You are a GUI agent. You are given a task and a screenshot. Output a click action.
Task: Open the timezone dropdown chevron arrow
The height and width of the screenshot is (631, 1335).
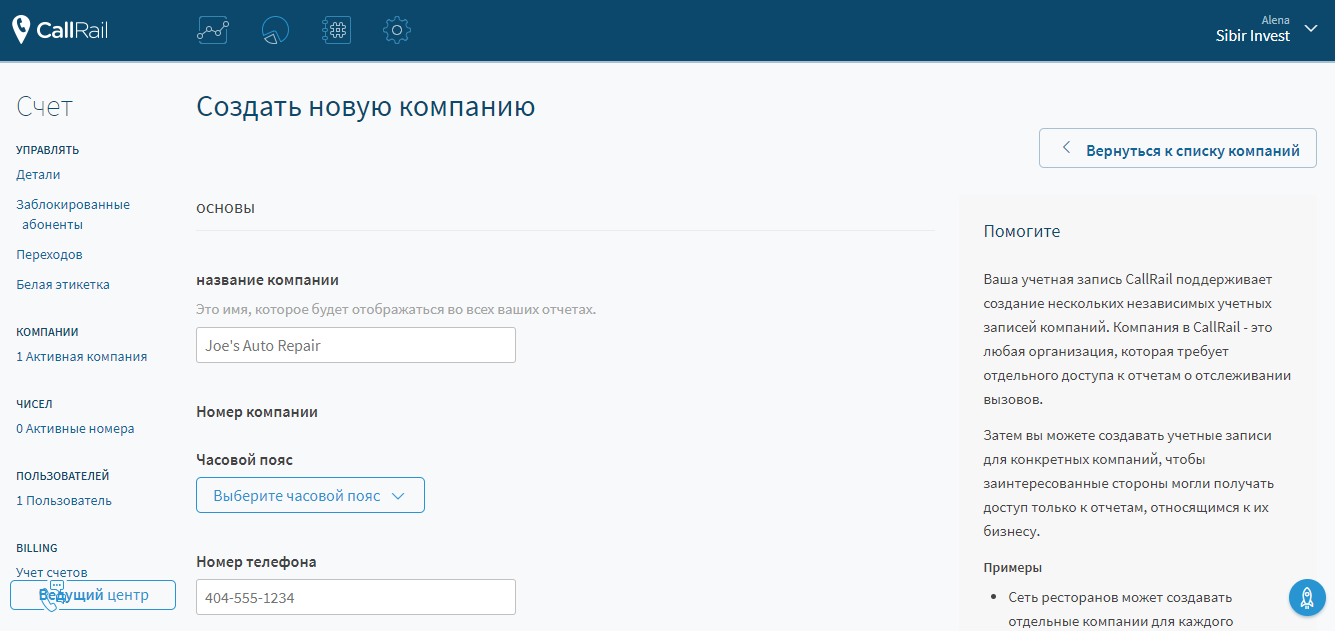click(399, 494)
